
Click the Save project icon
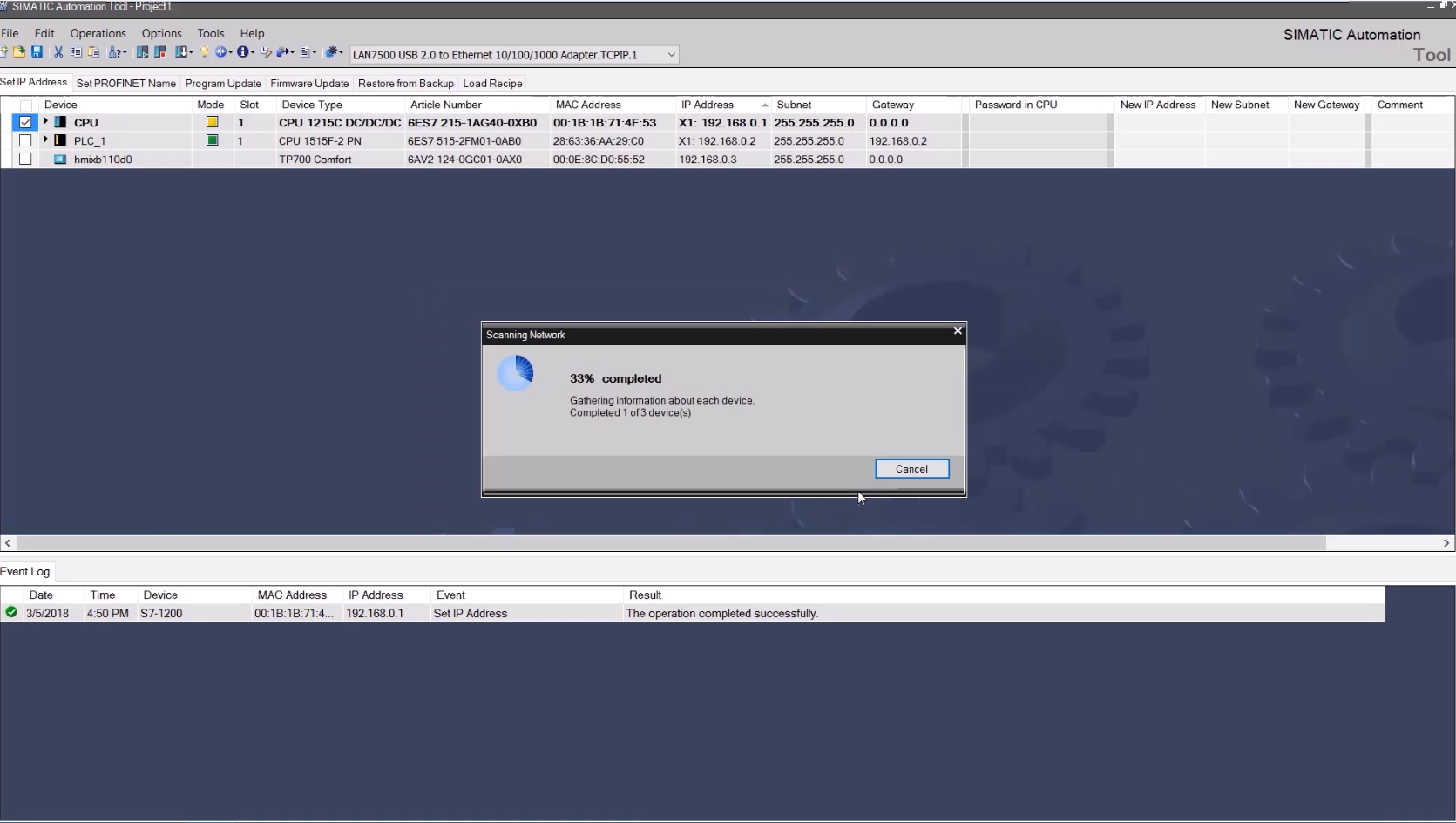(x=37, y=52)
